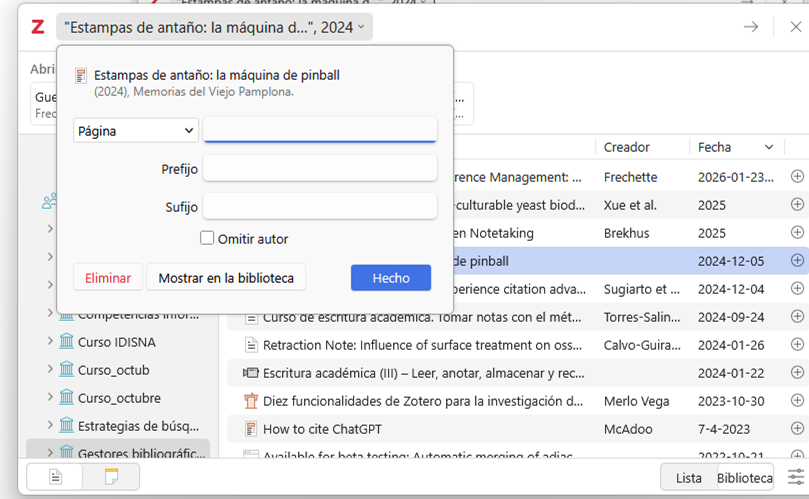Toggle the Omitir autor checkbox
The image size is (809, 499).
[x=207, y=238]
